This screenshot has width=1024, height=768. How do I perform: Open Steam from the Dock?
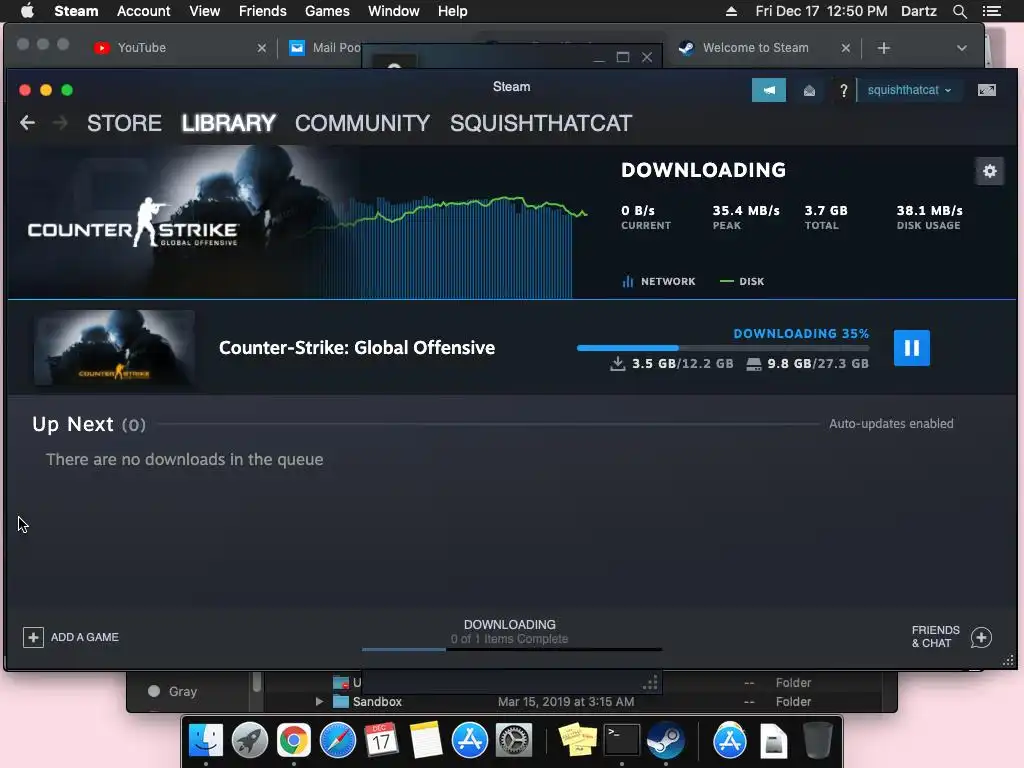coord(665,740)
